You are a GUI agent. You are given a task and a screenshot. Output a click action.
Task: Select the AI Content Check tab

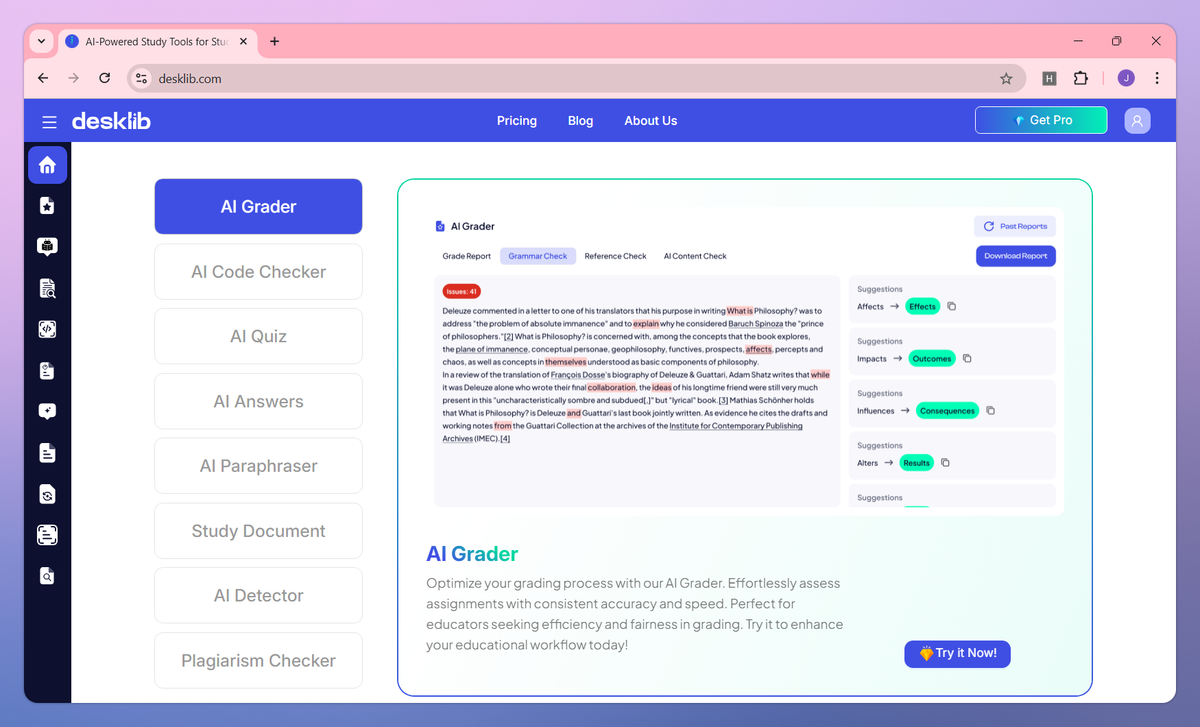(694, 256)
